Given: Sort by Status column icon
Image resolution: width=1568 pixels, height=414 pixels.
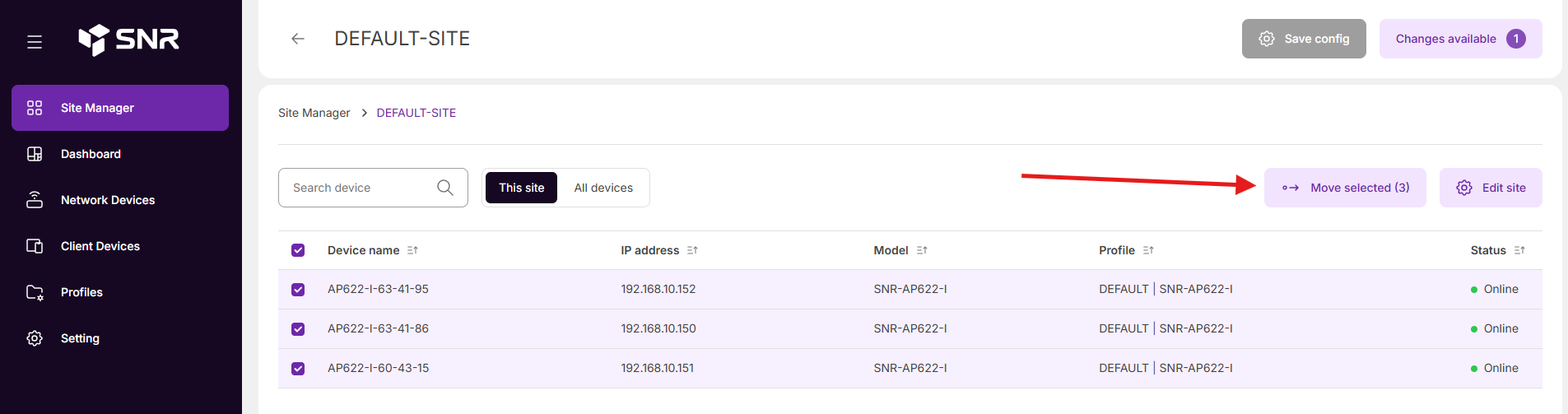Looking at the screenshot, I should click(x=1519, y=250).
